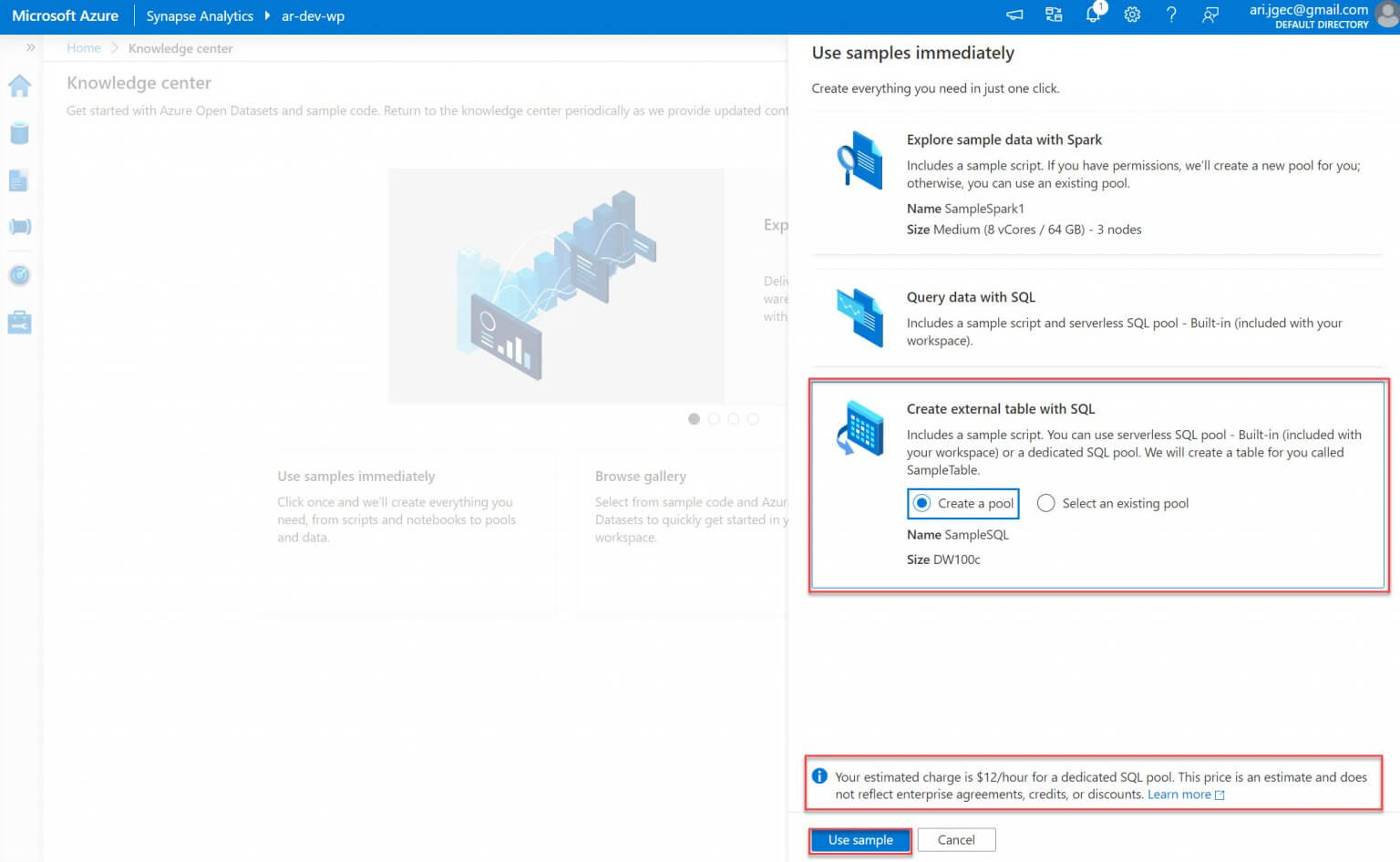Click the SampleSQL pool name text
This screenshot has width=1400, height=862.
pyautogui.click(x=976, y=535)
